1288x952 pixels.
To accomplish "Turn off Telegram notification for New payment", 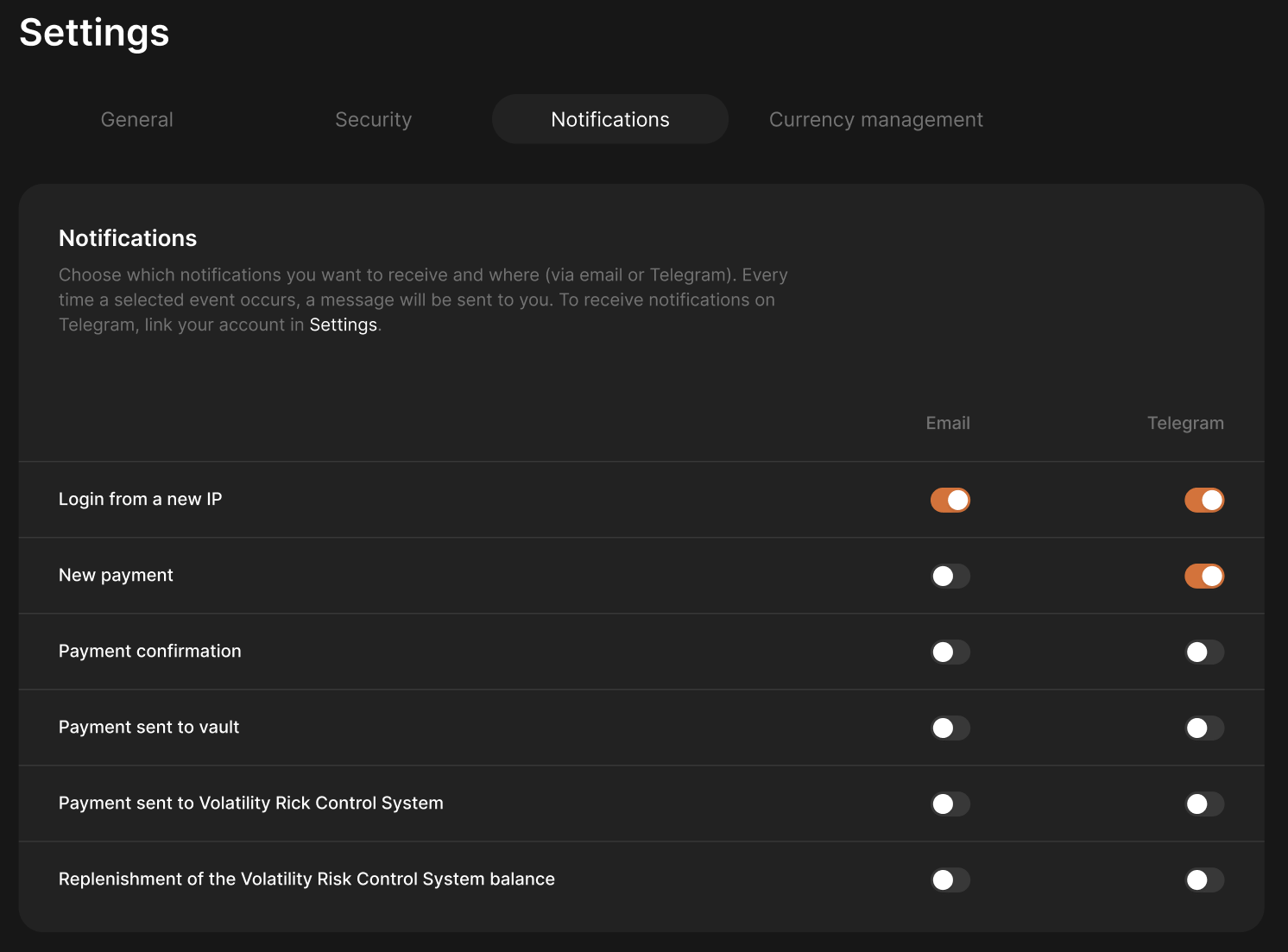I will (1203, 577).
